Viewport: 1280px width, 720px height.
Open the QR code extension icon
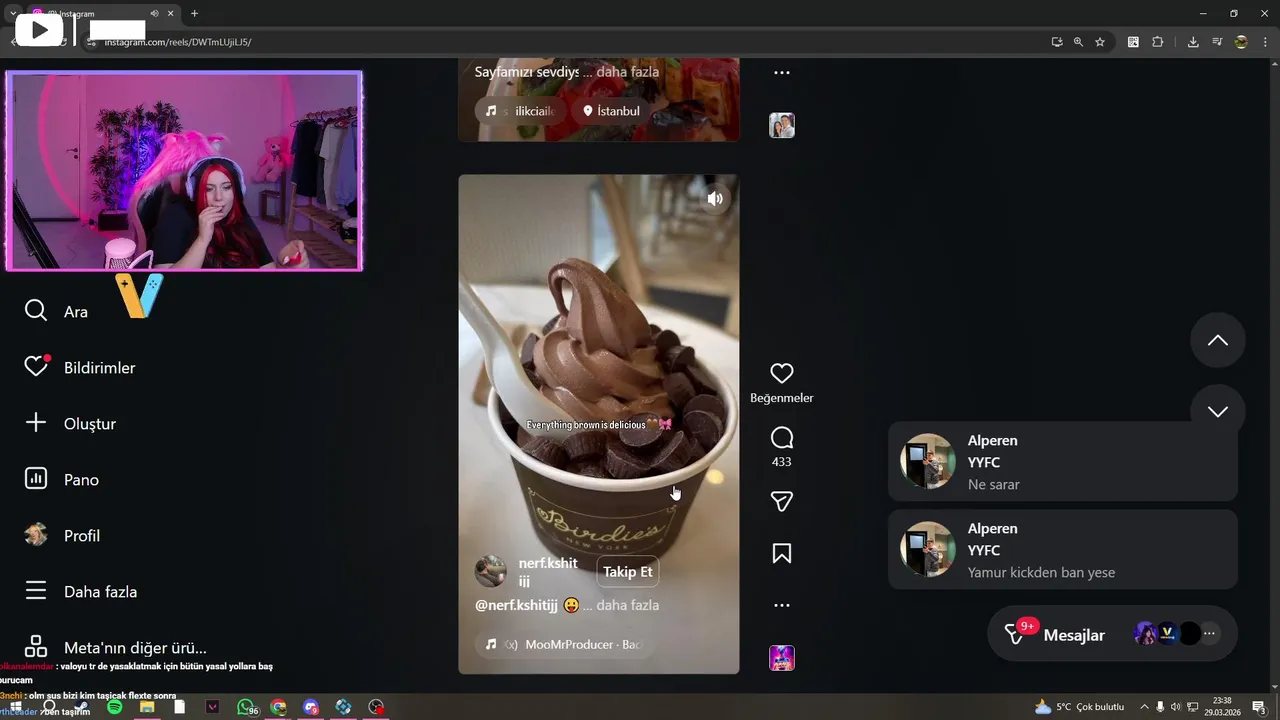coord(1133,42)
